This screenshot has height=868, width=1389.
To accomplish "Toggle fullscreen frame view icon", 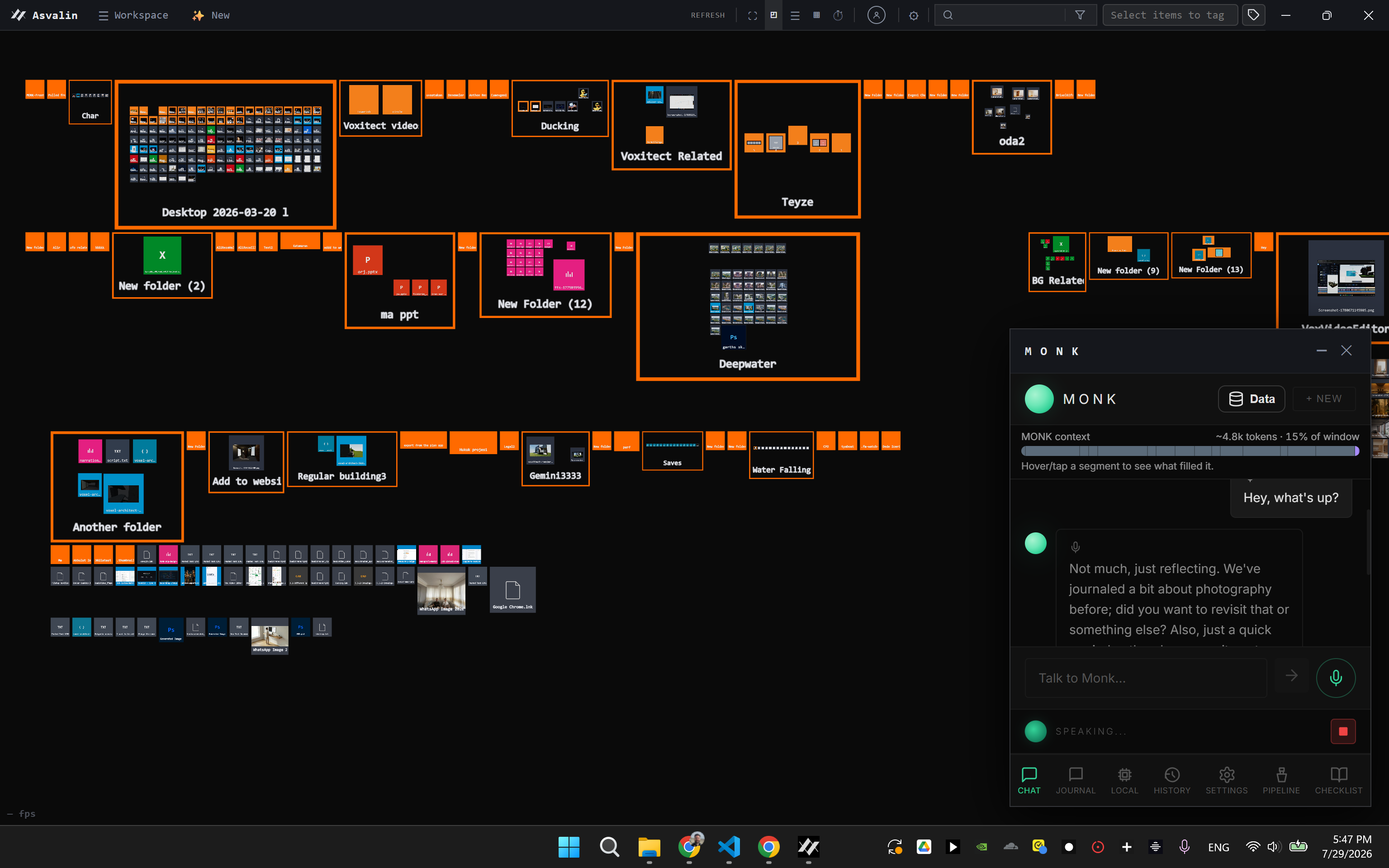I will [753, 15].
